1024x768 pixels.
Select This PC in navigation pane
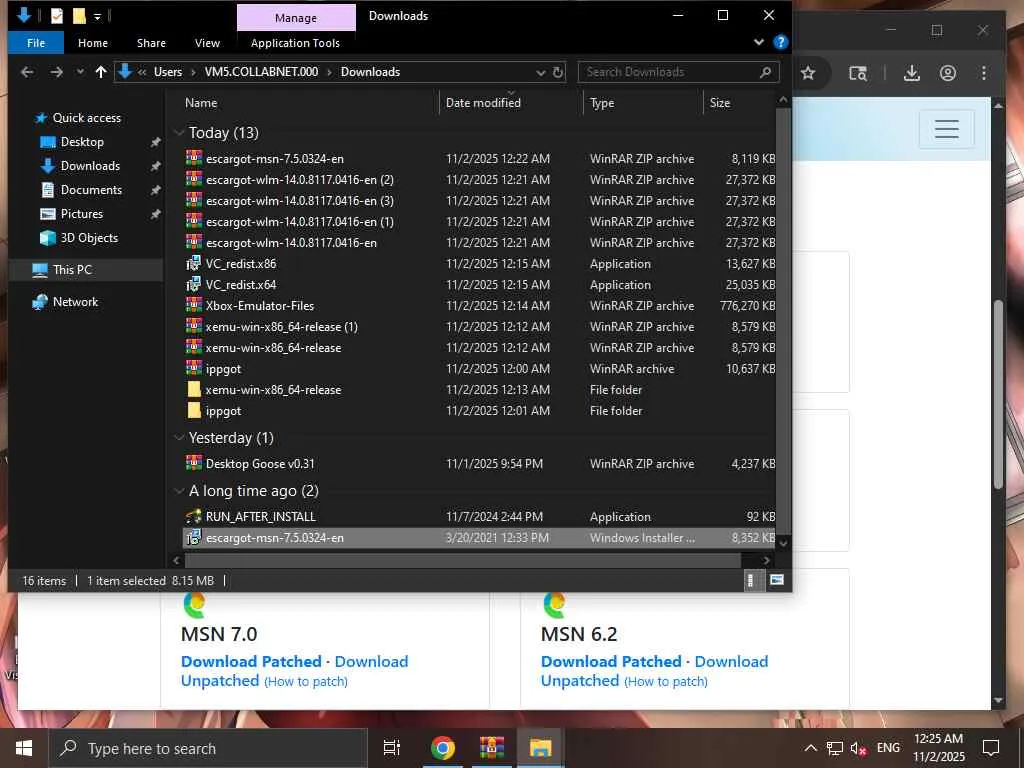pyautogui.click(x=72, y=270)
